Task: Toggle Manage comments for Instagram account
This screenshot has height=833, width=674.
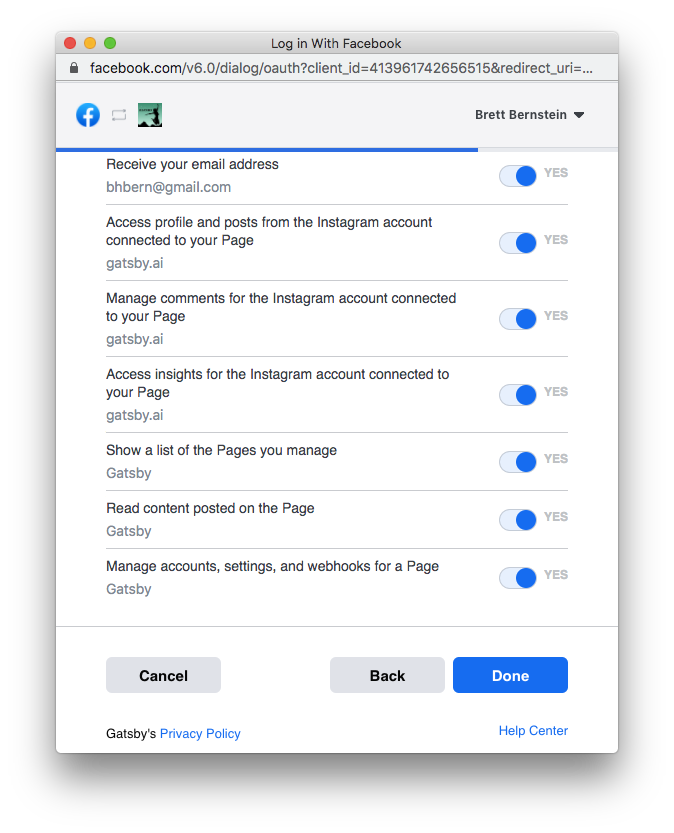Action: click(x=518, y=319)
